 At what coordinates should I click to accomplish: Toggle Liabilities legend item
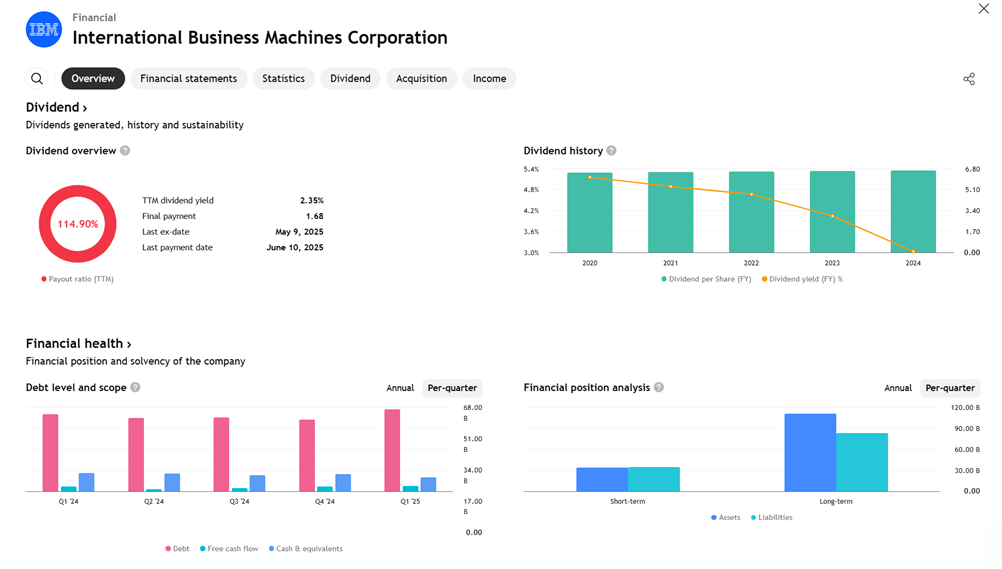(x=771, y=517)
